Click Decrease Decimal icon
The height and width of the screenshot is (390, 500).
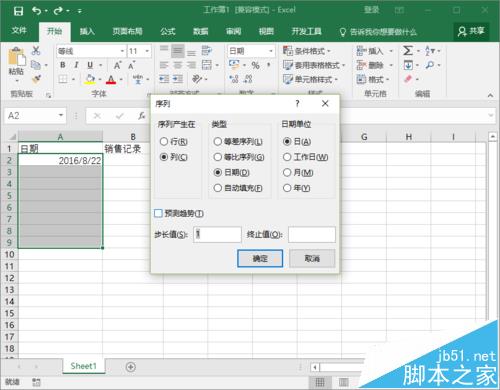248,79
